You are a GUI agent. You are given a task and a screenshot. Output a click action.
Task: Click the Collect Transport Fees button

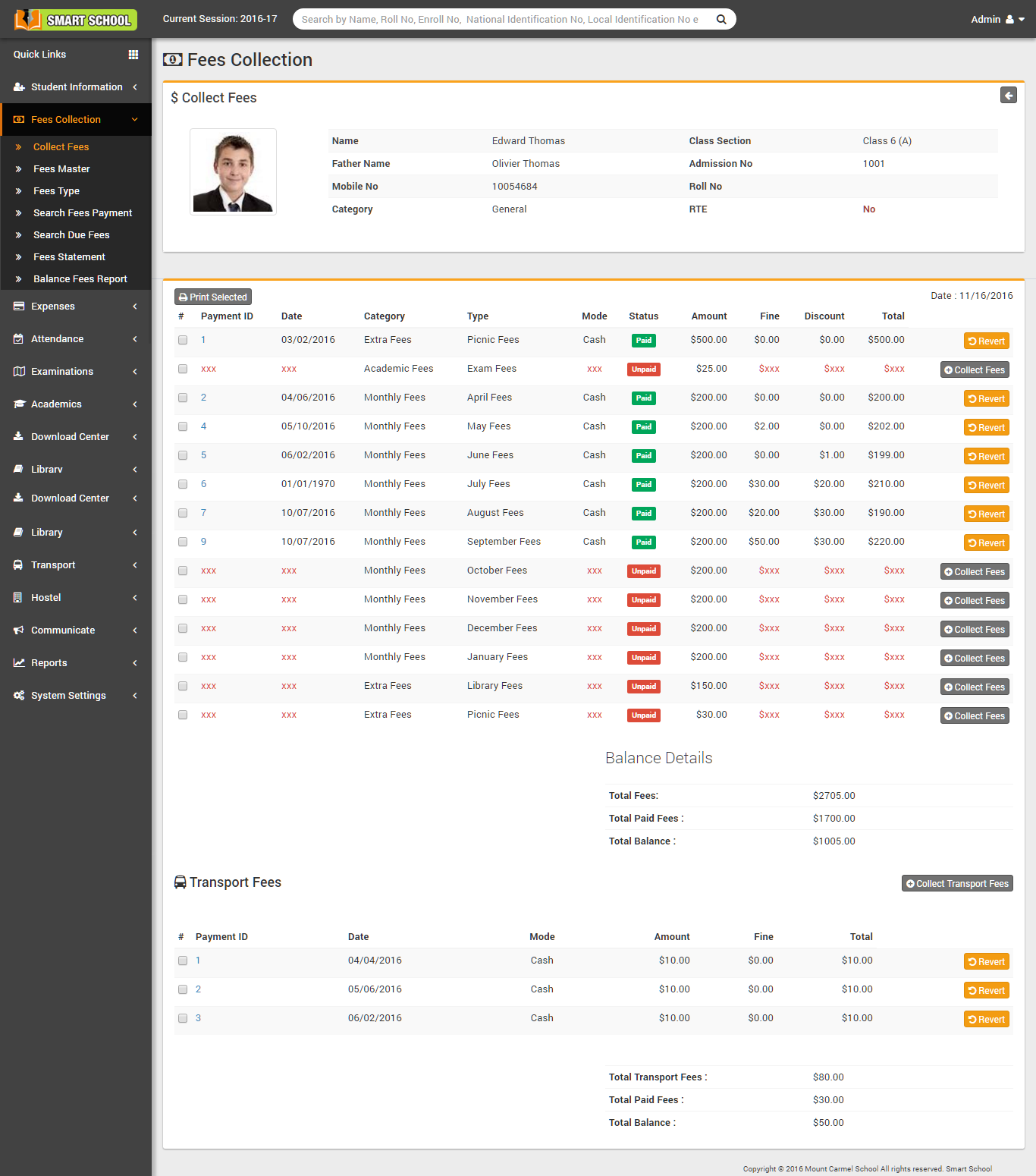pyautogui.click(x=957, y=883)
